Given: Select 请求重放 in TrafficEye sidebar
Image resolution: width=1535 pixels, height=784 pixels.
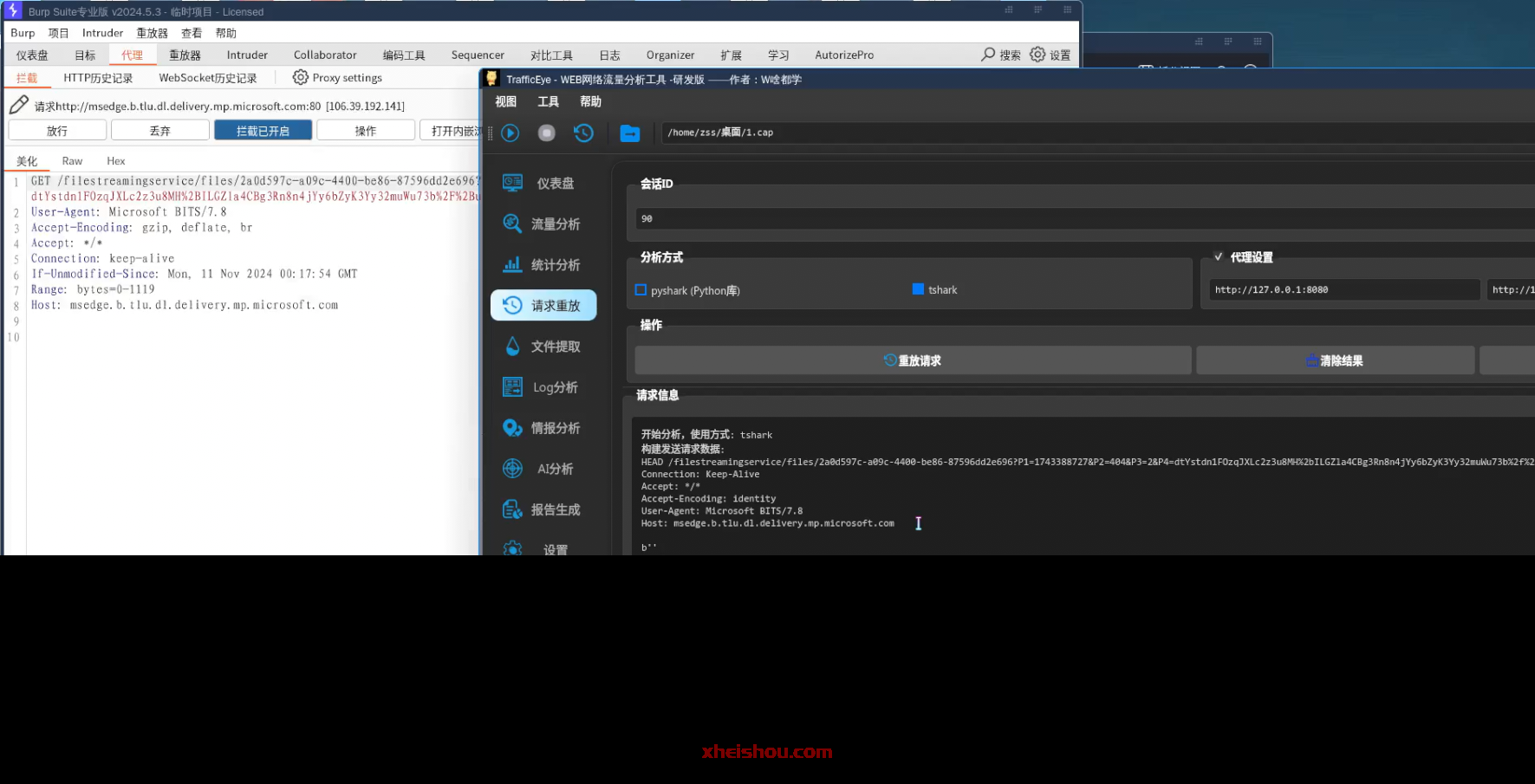Looking at the screenshot, I should click(x=543, y=305).
